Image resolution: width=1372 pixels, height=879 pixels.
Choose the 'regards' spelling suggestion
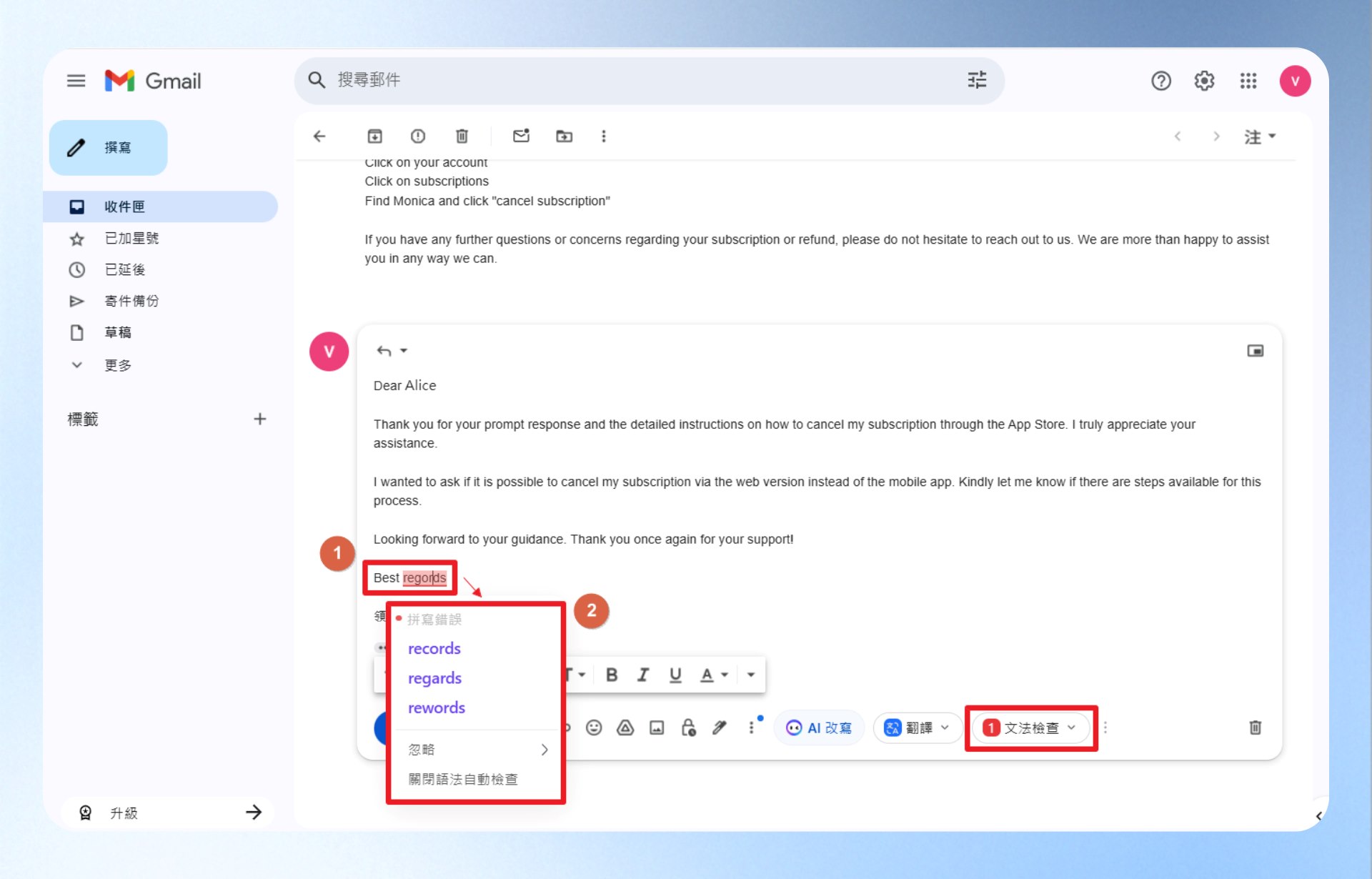tap(434, 677)
